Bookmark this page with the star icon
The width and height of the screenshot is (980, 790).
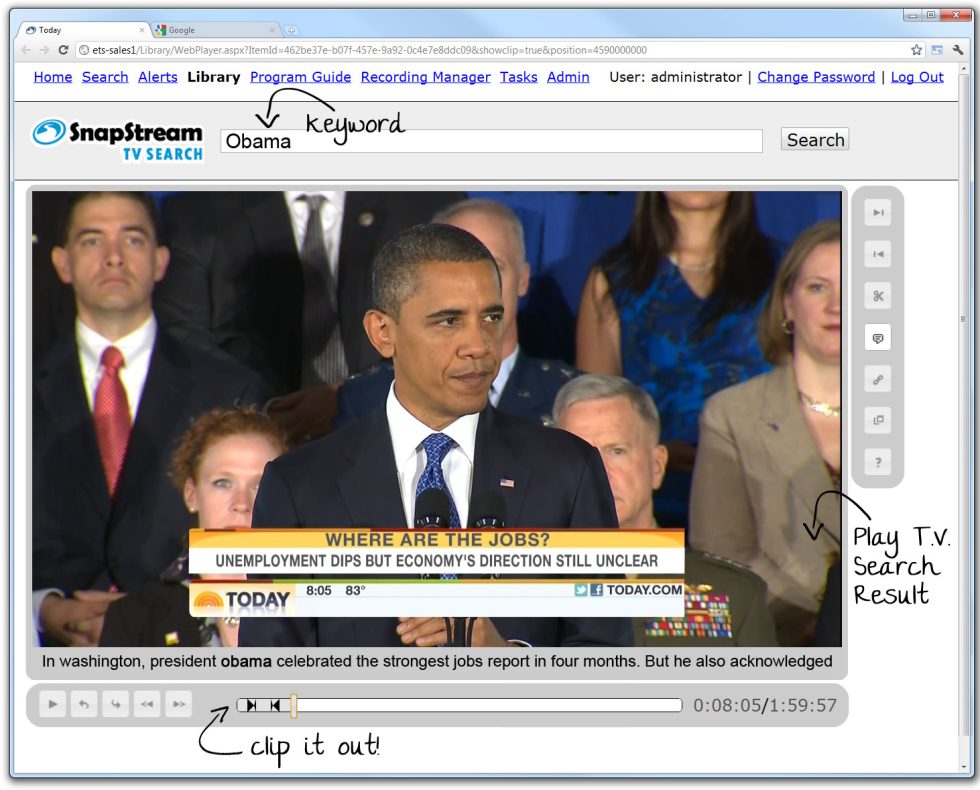[x=916, y=50]
